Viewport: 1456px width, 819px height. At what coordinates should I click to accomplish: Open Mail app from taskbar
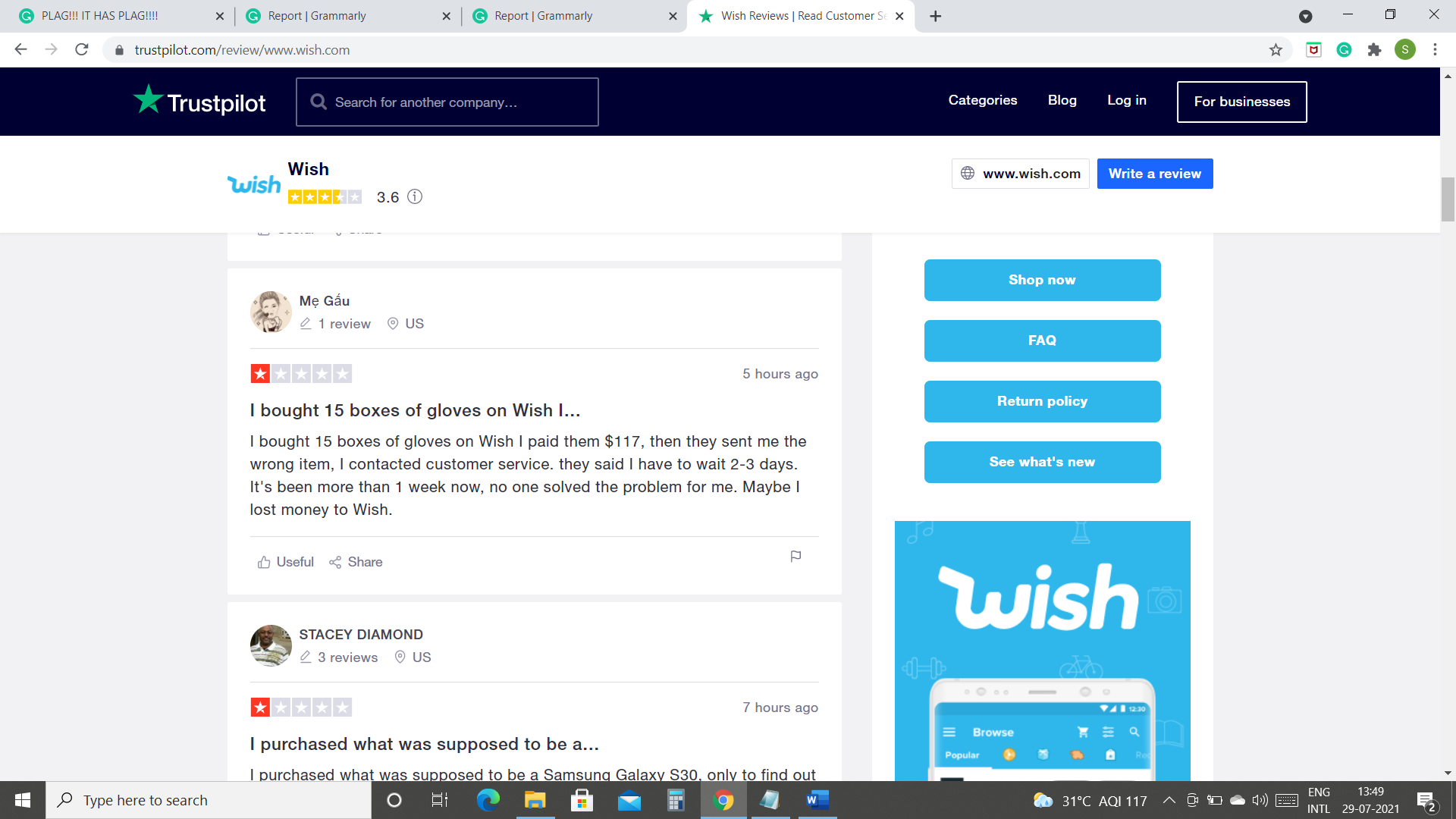(x=629, y=800)
